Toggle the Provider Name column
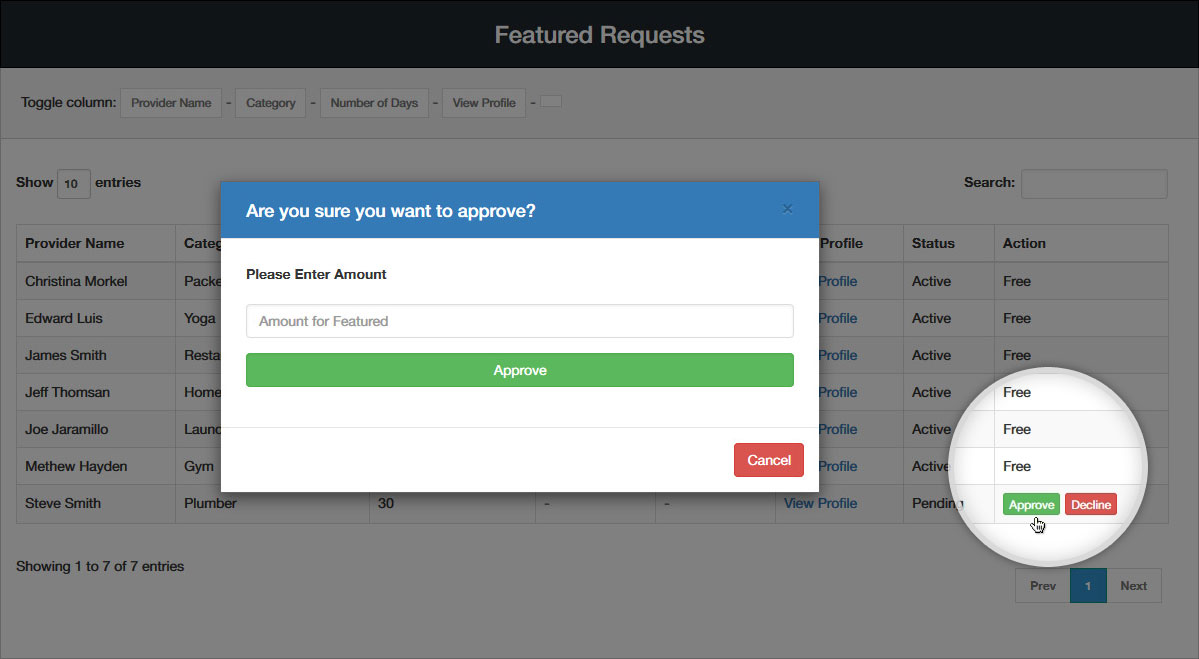The image size is (1199, 659). click(x=171, y=103)
